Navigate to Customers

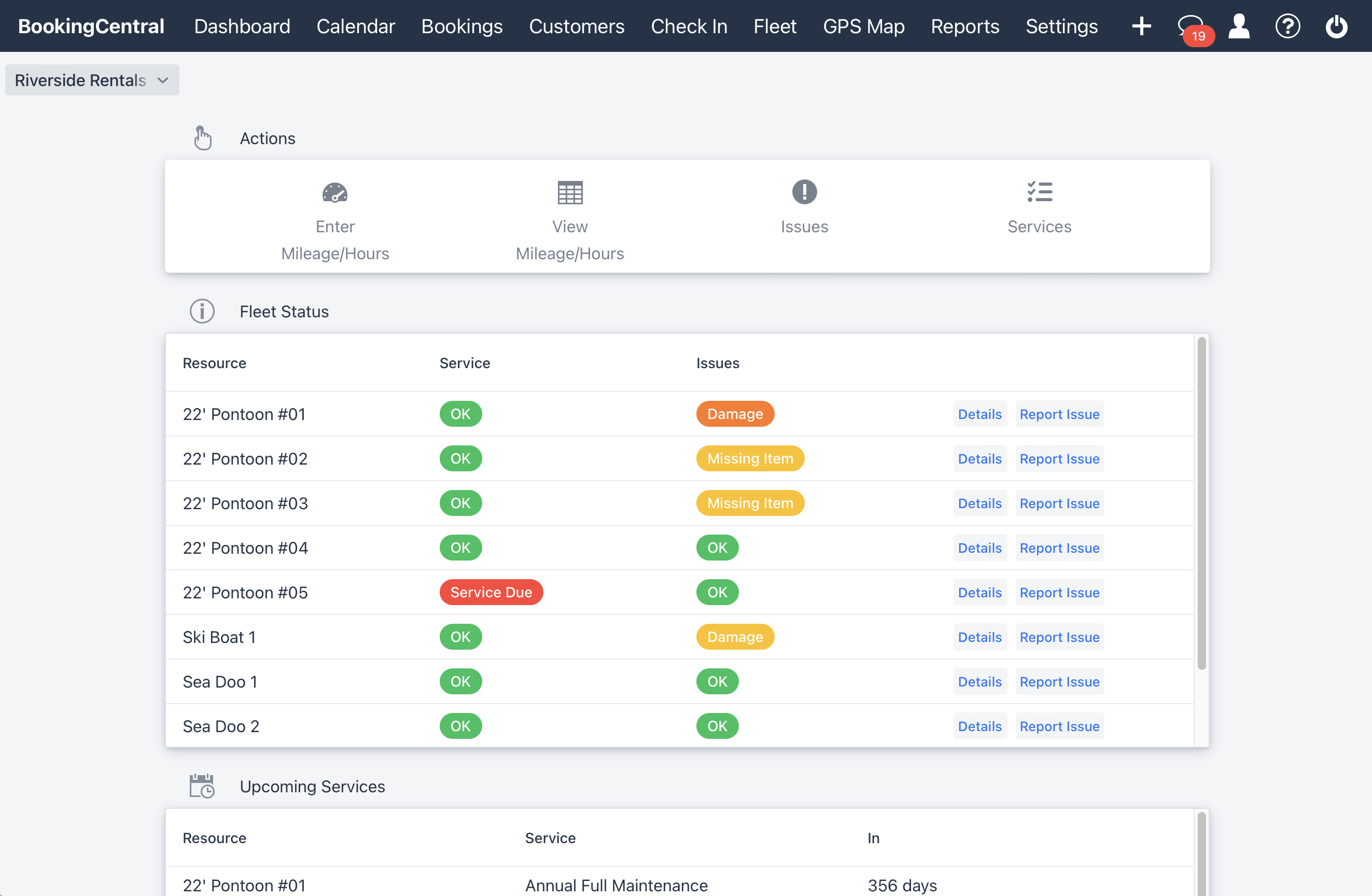[x=577, y=26]
